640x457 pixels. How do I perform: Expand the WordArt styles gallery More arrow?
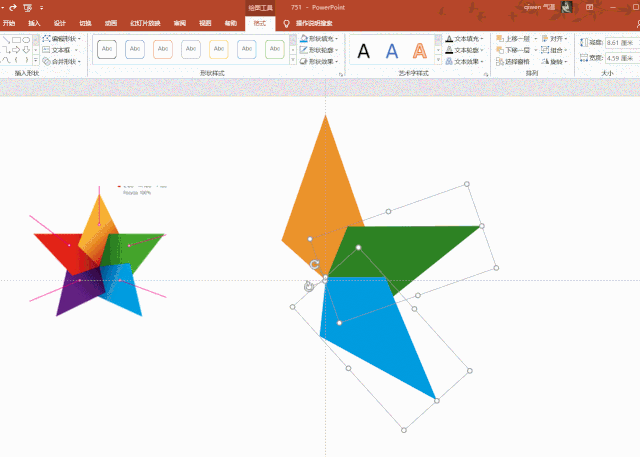pos(438,60)
